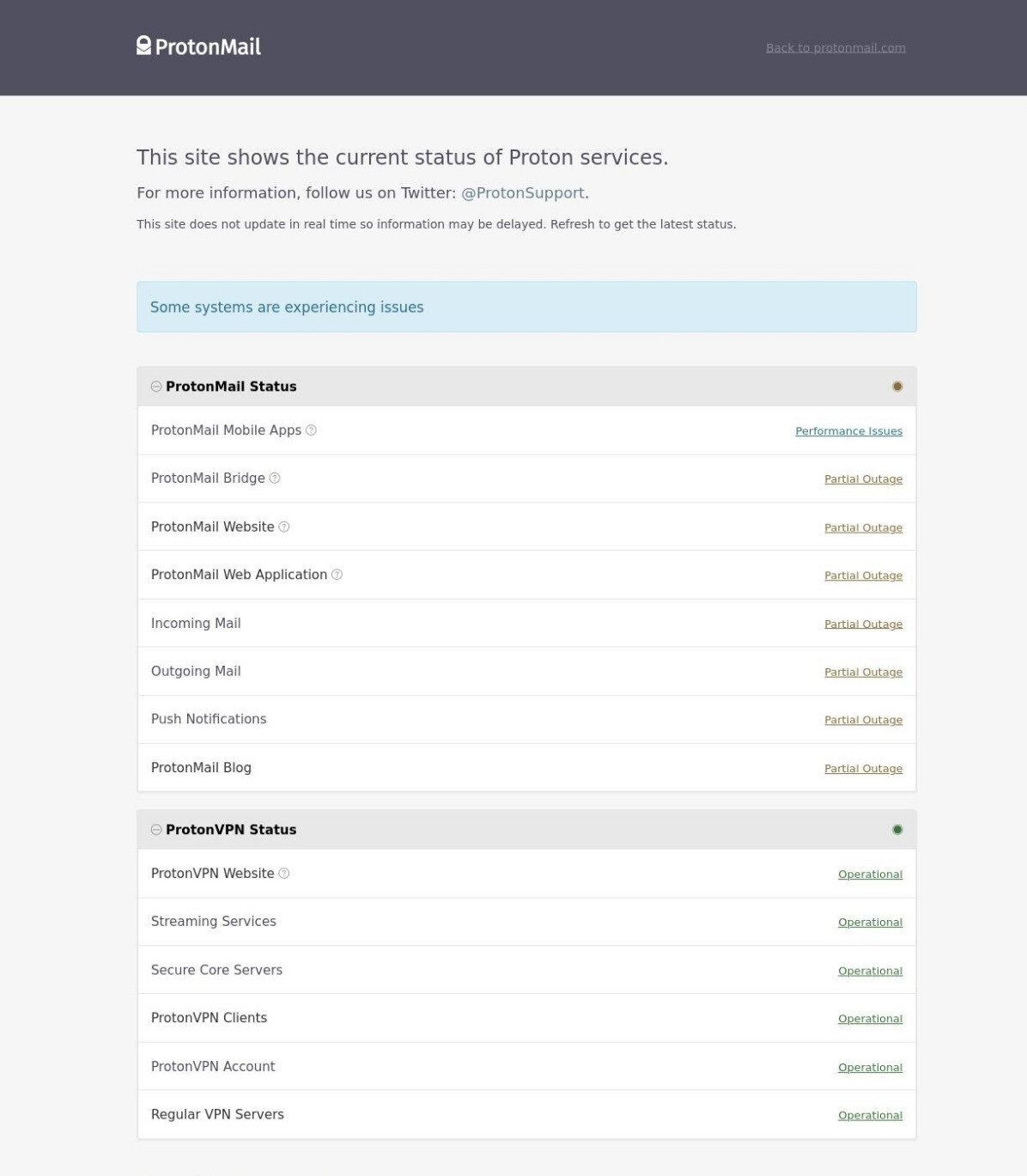Click Operational status for Streaming Services

coord(870,923)
